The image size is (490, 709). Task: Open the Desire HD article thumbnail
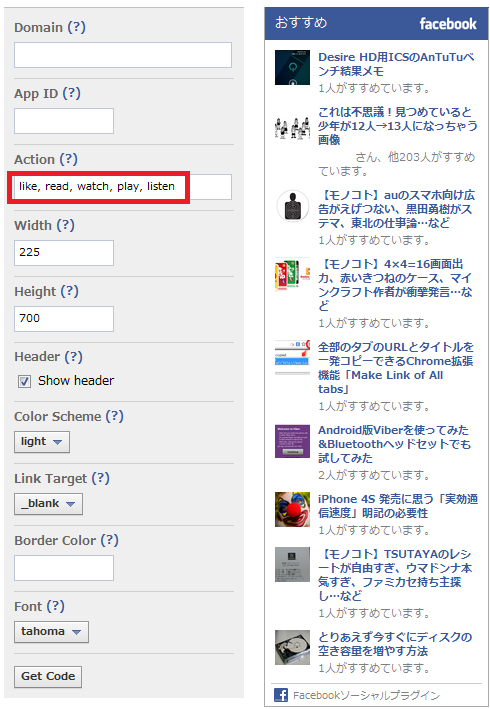pyautogui.click(x=292, y=67)
